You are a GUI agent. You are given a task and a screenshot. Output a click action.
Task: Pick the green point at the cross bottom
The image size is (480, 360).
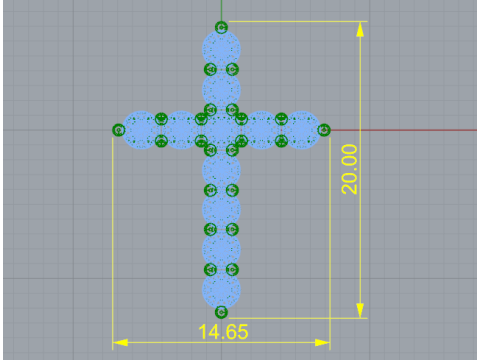click(221, 312)
